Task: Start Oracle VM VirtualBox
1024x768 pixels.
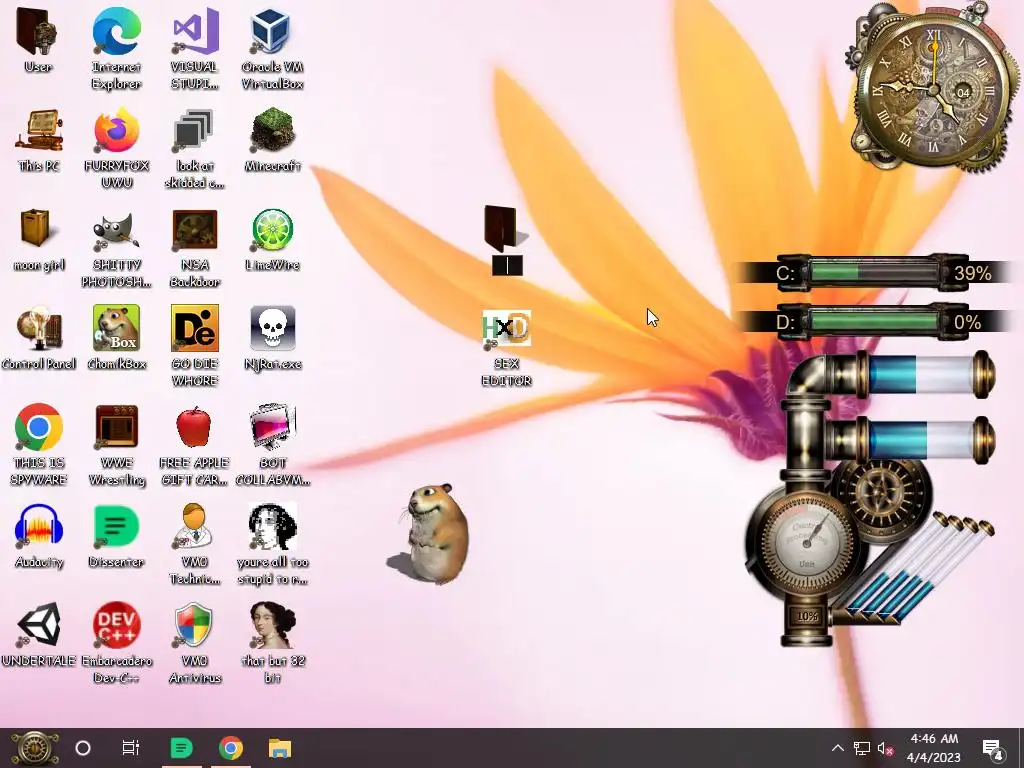Action: 272,31
